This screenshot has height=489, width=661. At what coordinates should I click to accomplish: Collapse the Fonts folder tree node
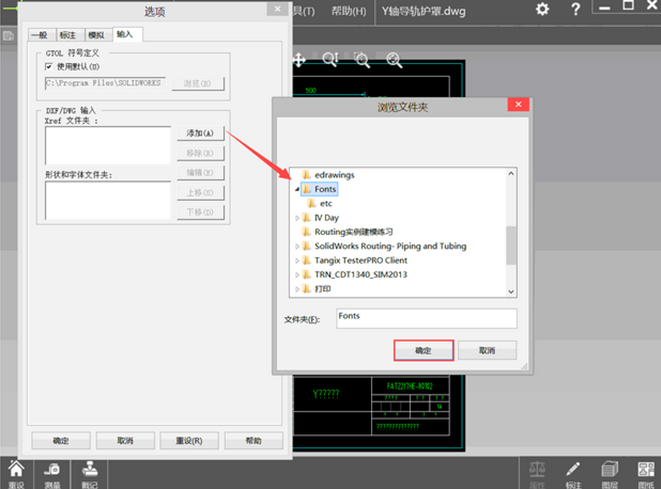[297, 189]
